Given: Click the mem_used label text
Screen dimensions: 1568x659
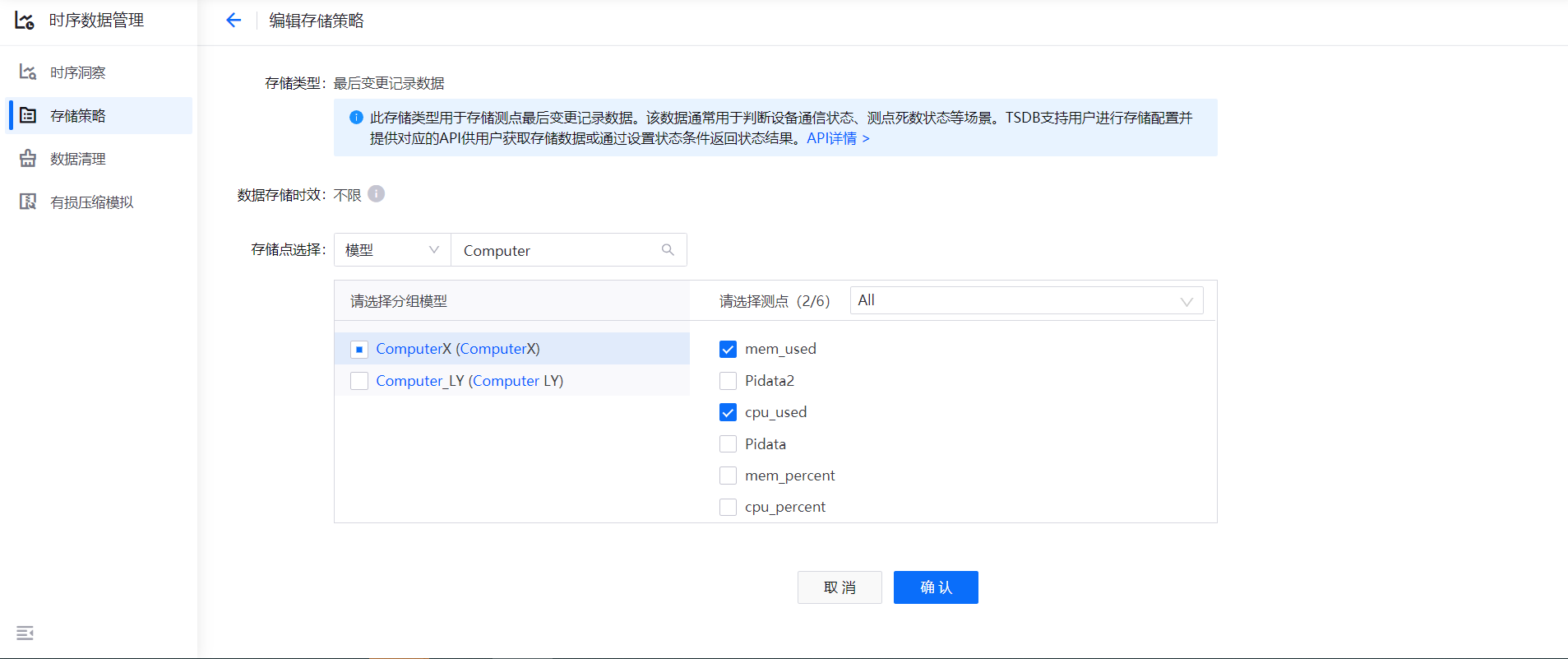Looking at the screenshot, I should coord(780,349).
